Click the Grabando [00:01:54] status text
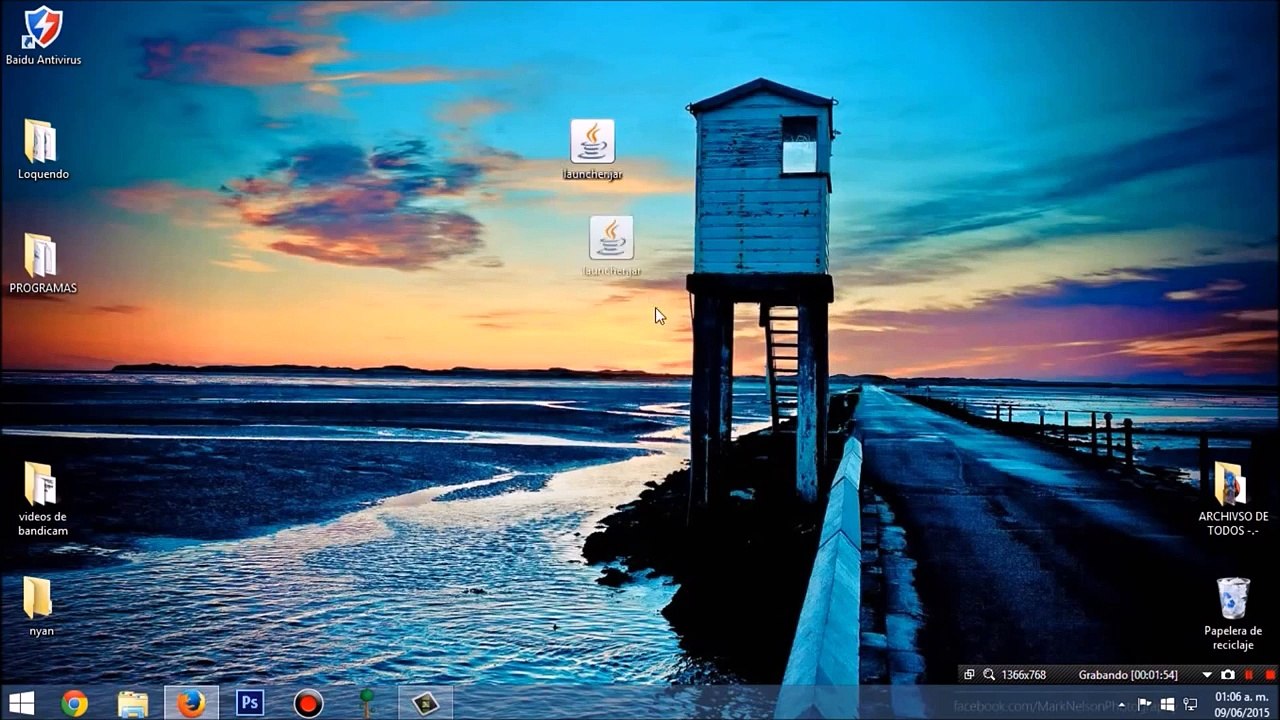1280x720 pixels. pos(1128,675)
